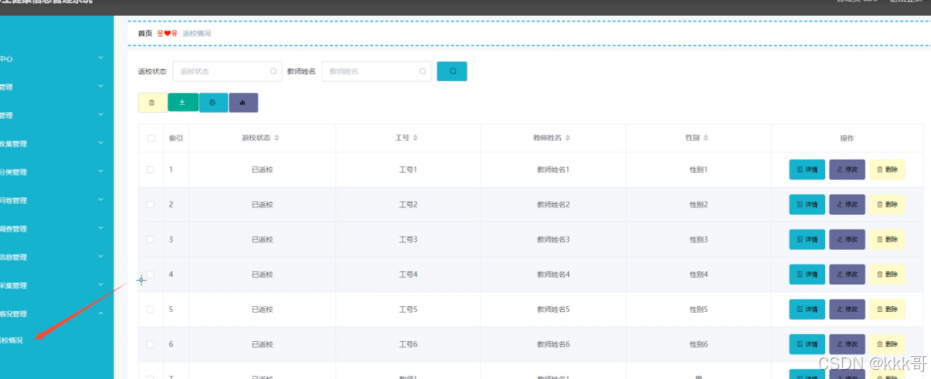The width and height of the screenshot is (931, 379).
Task: Expand the sidebar 中心 menu chevron
Action: (100, 58)
